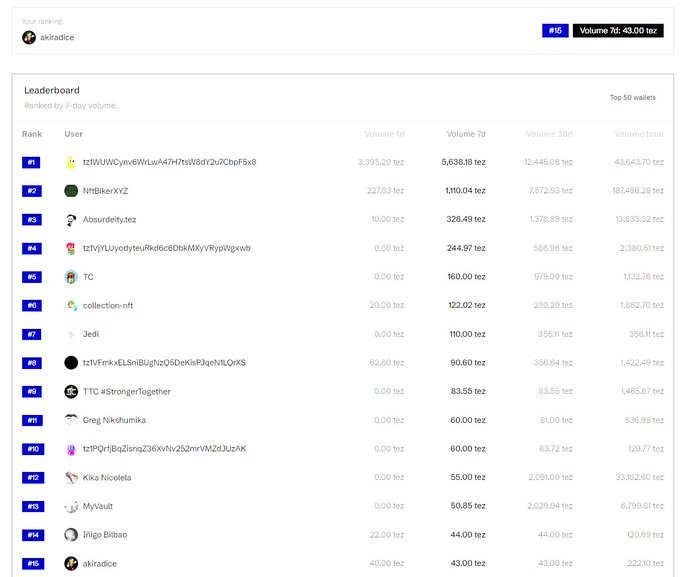Click the #8 rank badge
Screen dimensions: 680x577
click(x=32, y=363)
